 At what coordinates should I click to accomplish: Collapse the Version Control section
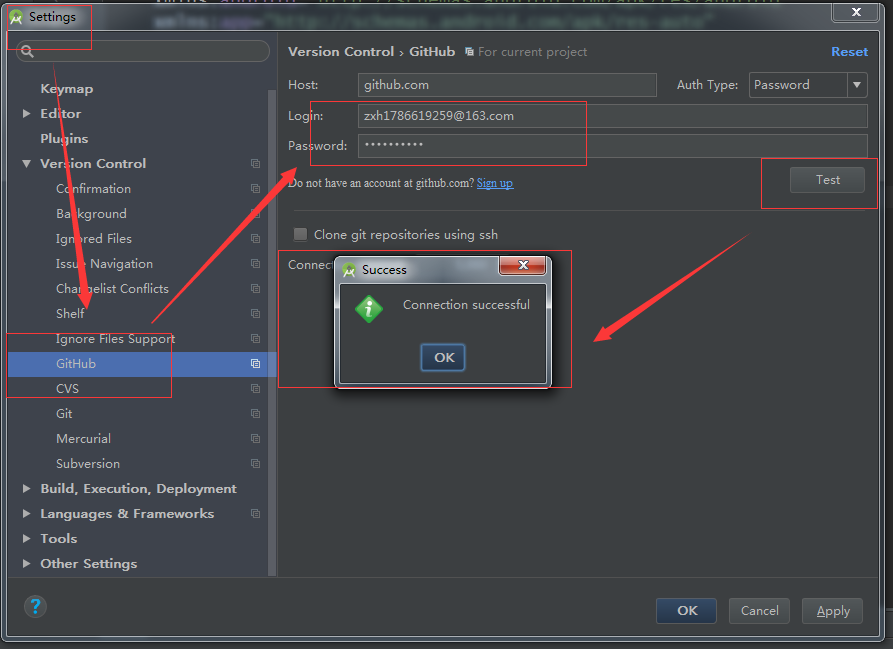click(x=26, y=164)
